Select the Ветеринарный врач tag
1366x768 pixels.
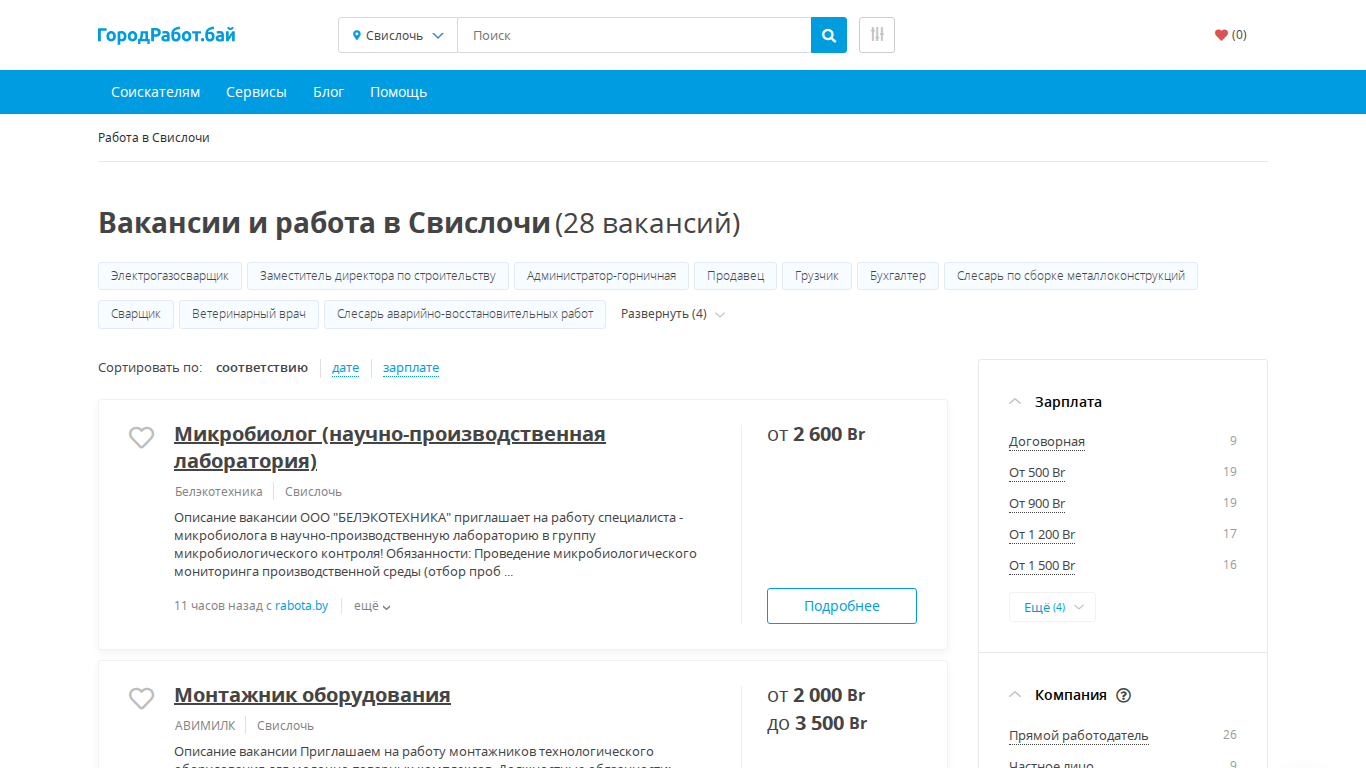click(249, 314)
